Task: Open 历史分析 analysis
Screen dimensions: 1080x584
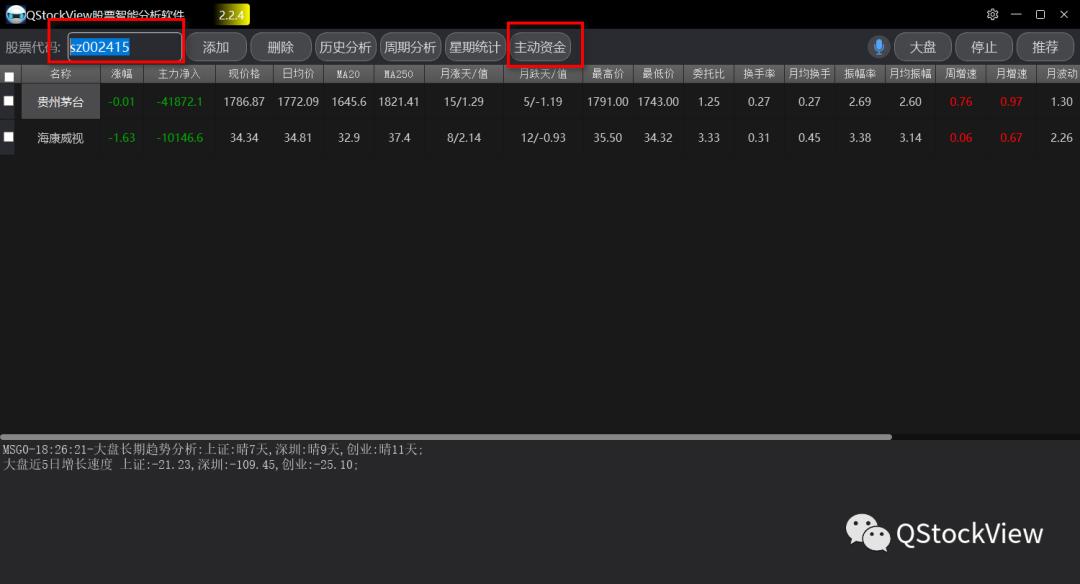Action: pyautogui.click(x=346, y=47)
